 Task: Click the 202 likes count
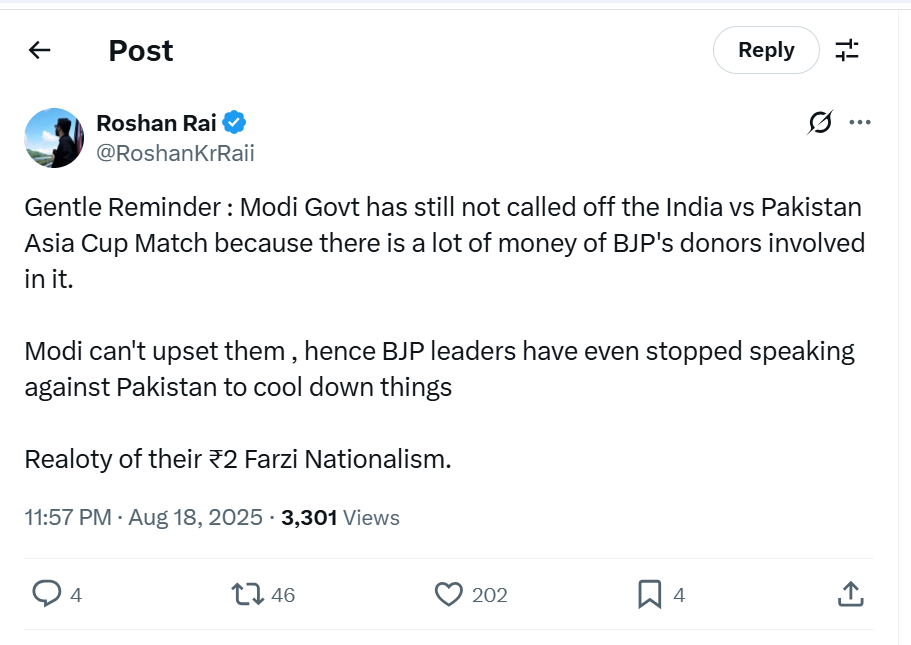490,596
